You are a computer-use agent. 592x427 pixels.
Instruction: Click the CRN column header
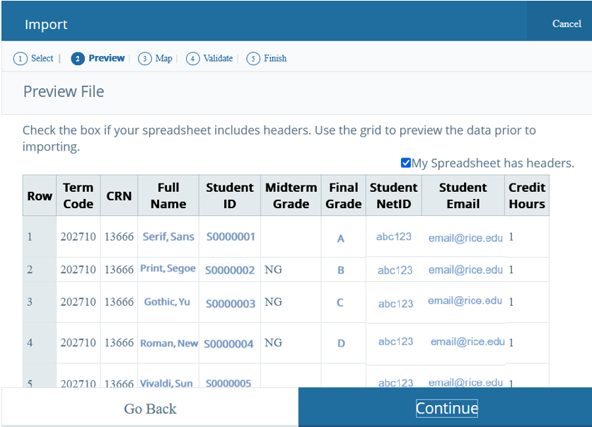tap(119, 196)
